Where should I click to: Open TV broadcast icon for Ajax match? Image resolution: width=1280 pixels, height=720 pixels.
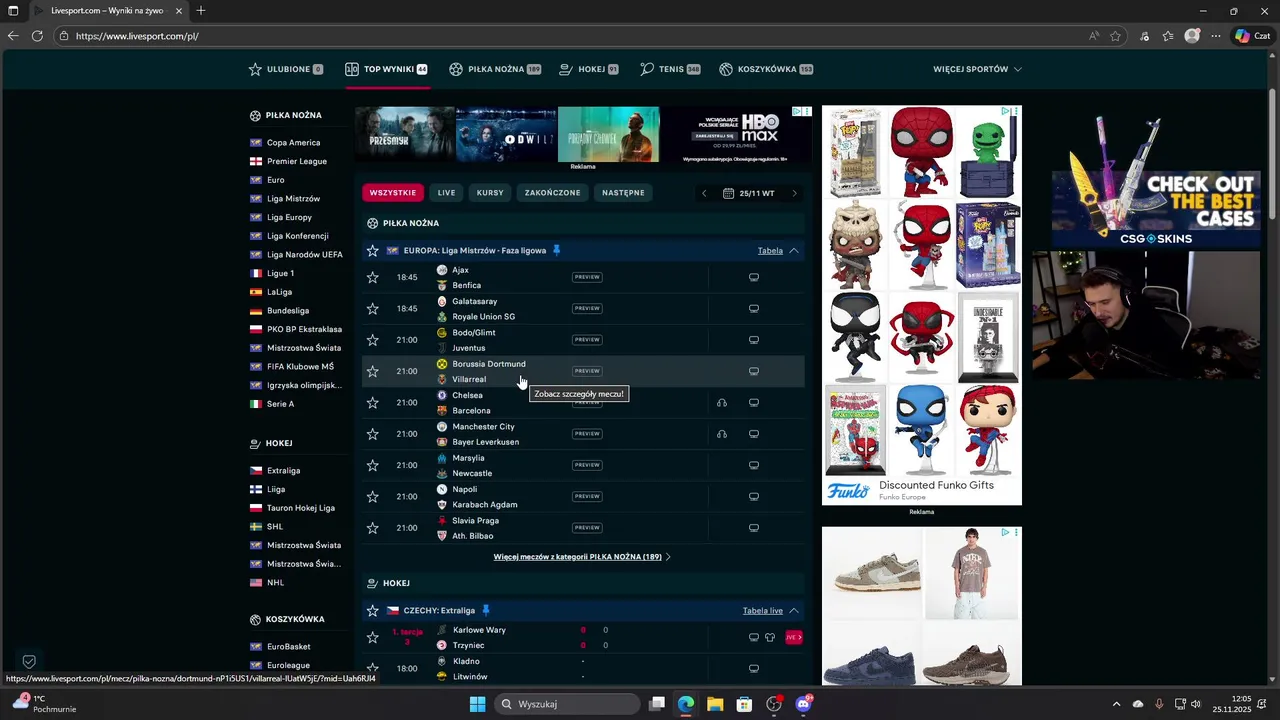pyautogui.click(x=754, y=277)
